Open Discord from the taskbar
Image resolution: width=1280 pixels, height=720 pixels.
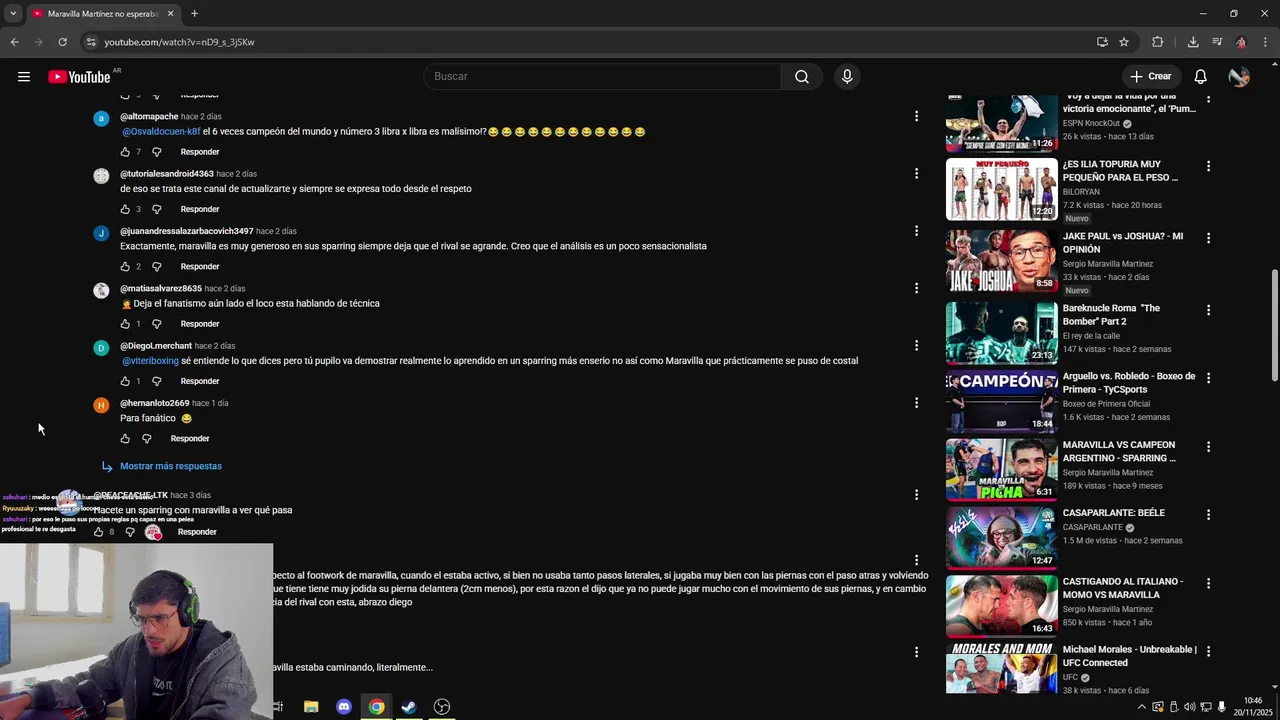(344, 707)
